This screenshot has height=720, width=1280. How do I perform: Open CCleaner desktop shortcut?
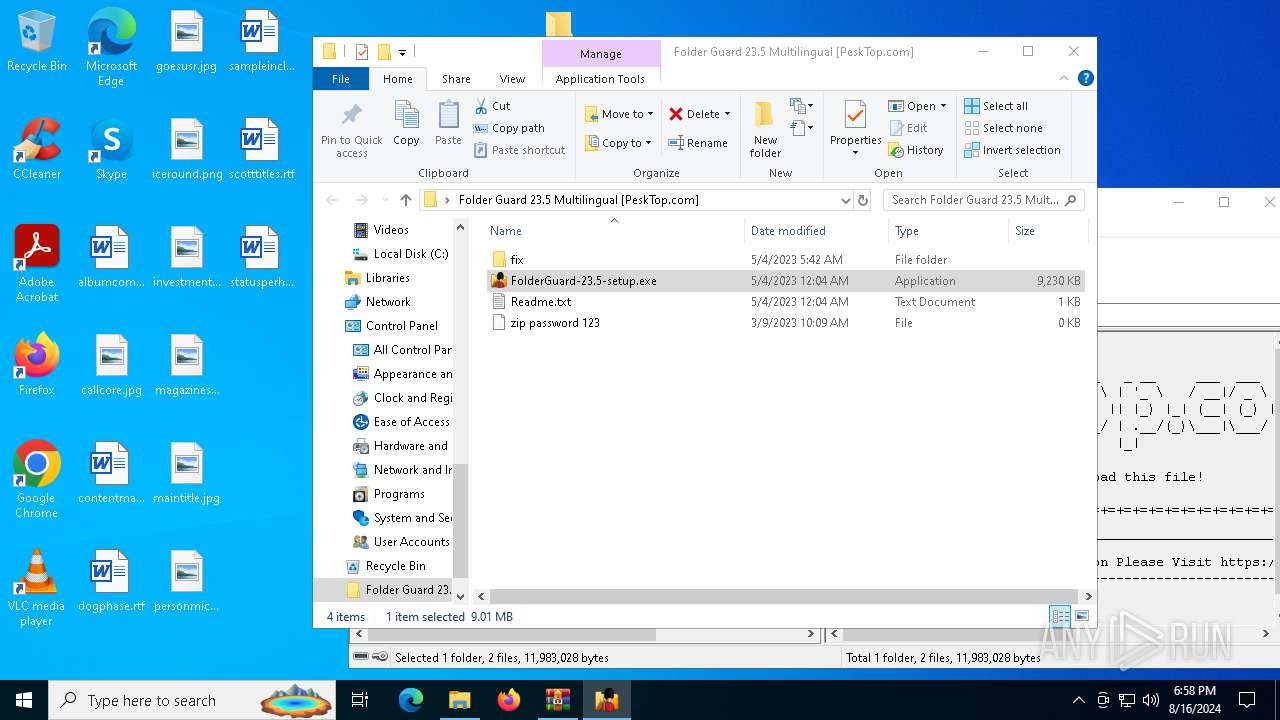[37, 149]
